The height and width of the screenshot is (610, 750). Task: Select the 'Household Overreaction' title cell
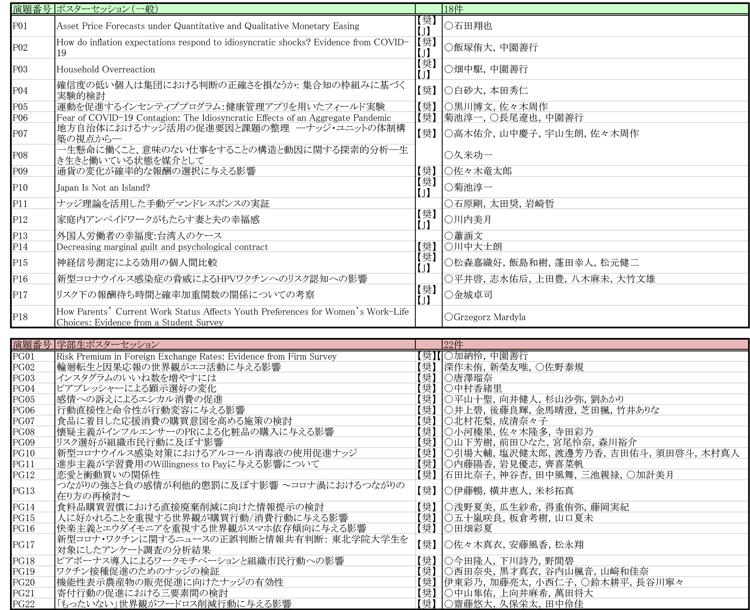235,69
